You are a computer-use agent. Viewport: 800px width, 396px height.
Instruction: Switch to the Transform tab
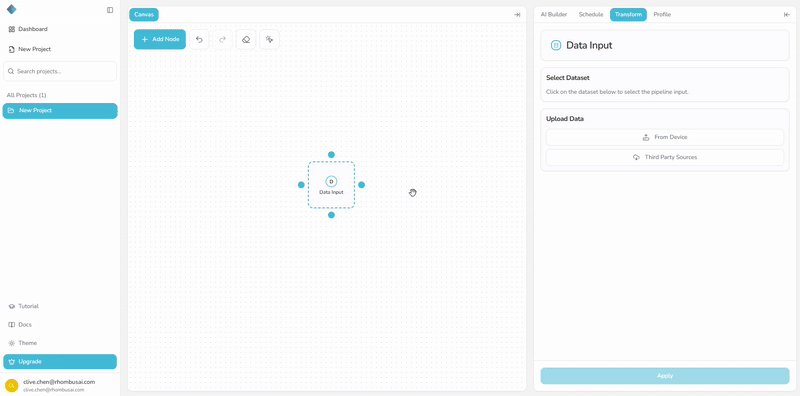(628, 15)
